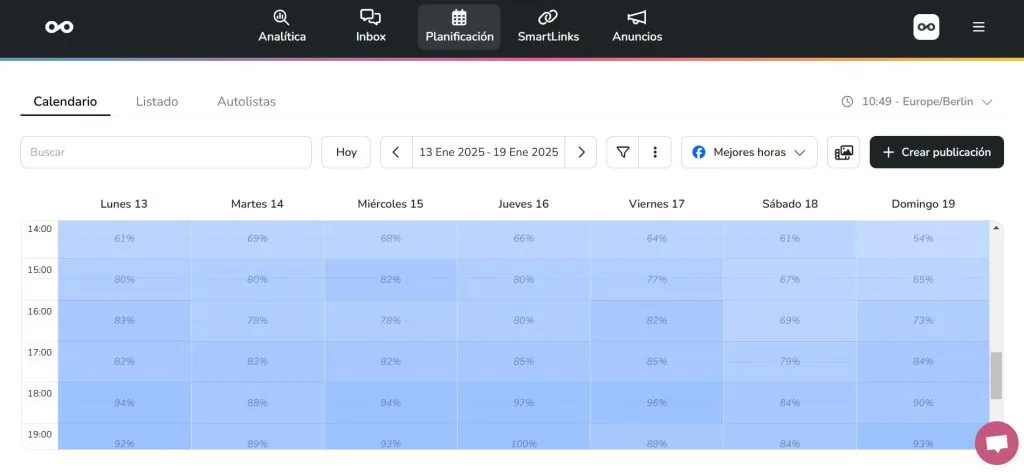Select the Viernes 17 column header
The image size is (1024, 472).
[x=657, y=204]
